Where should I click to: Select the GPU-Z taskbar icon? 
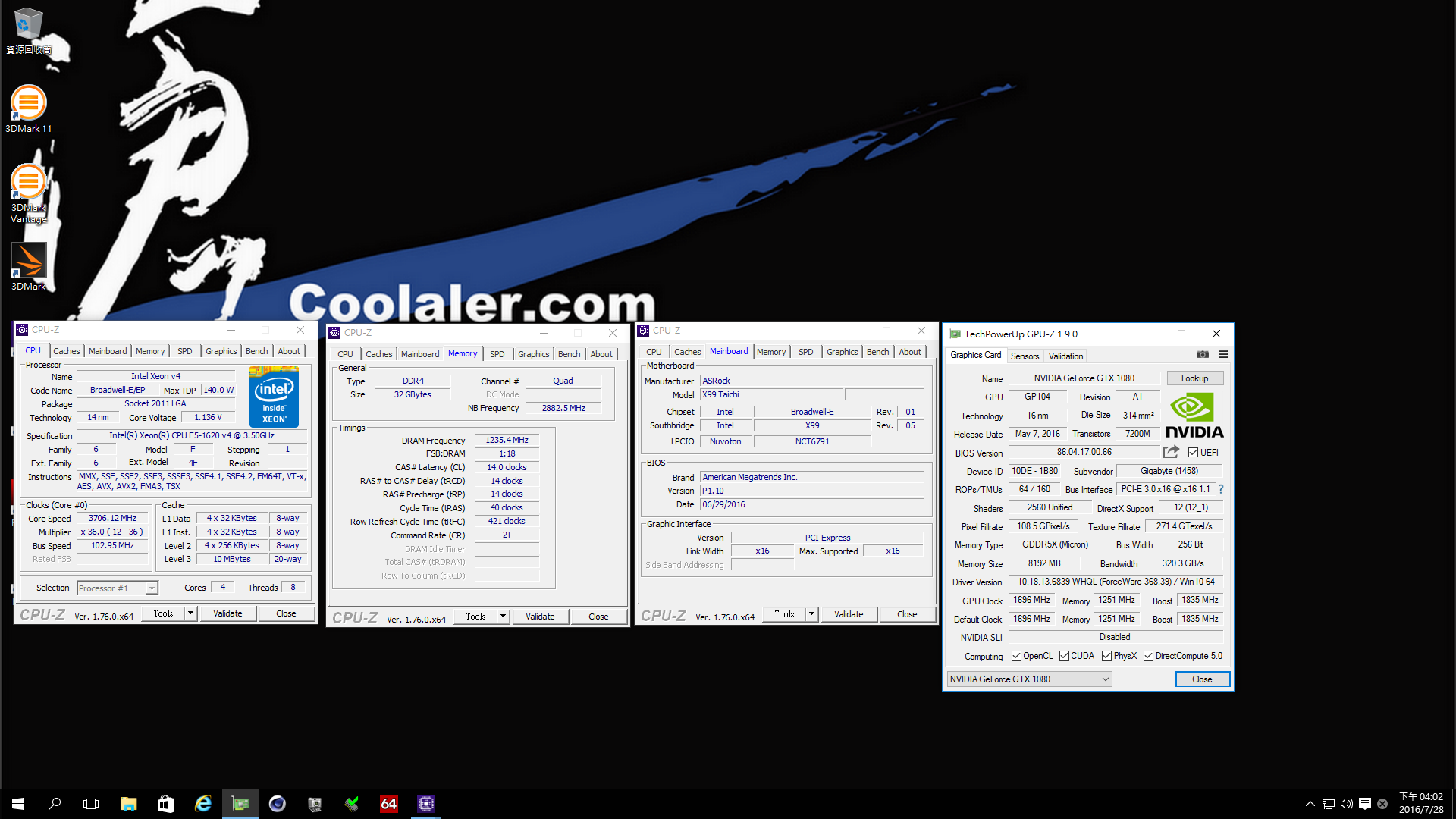[x=240, y=804]
